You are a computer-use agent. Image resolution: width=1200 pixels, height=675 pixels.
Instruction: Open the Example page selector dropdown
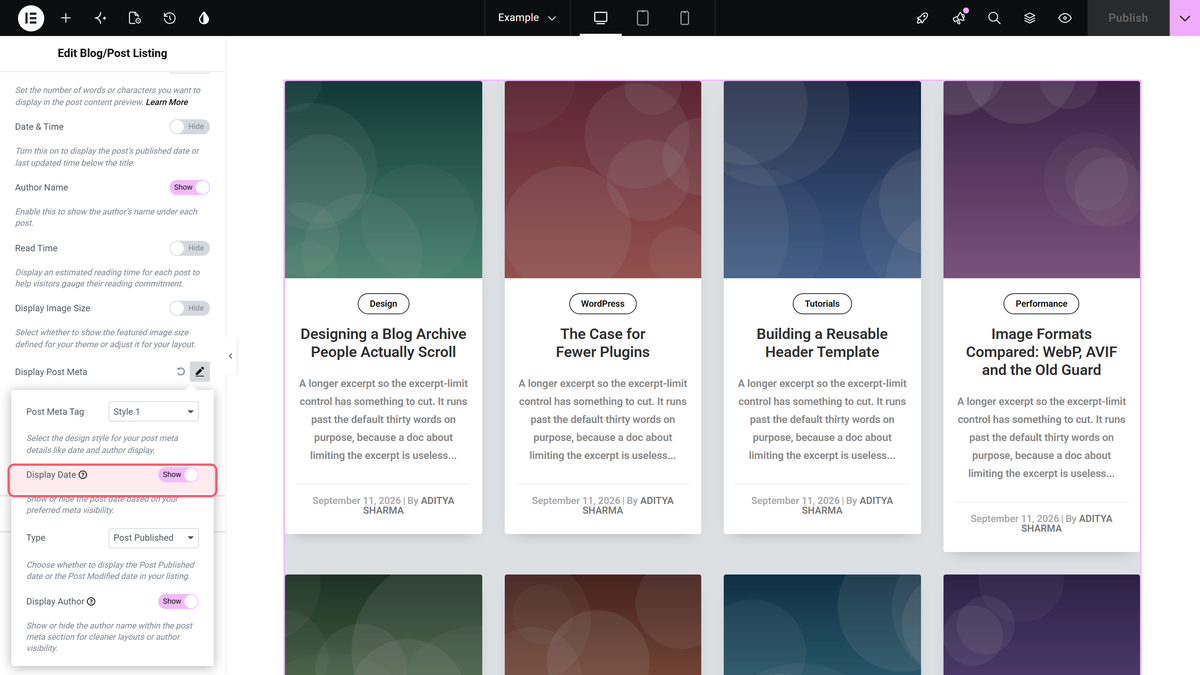point(527,18)
